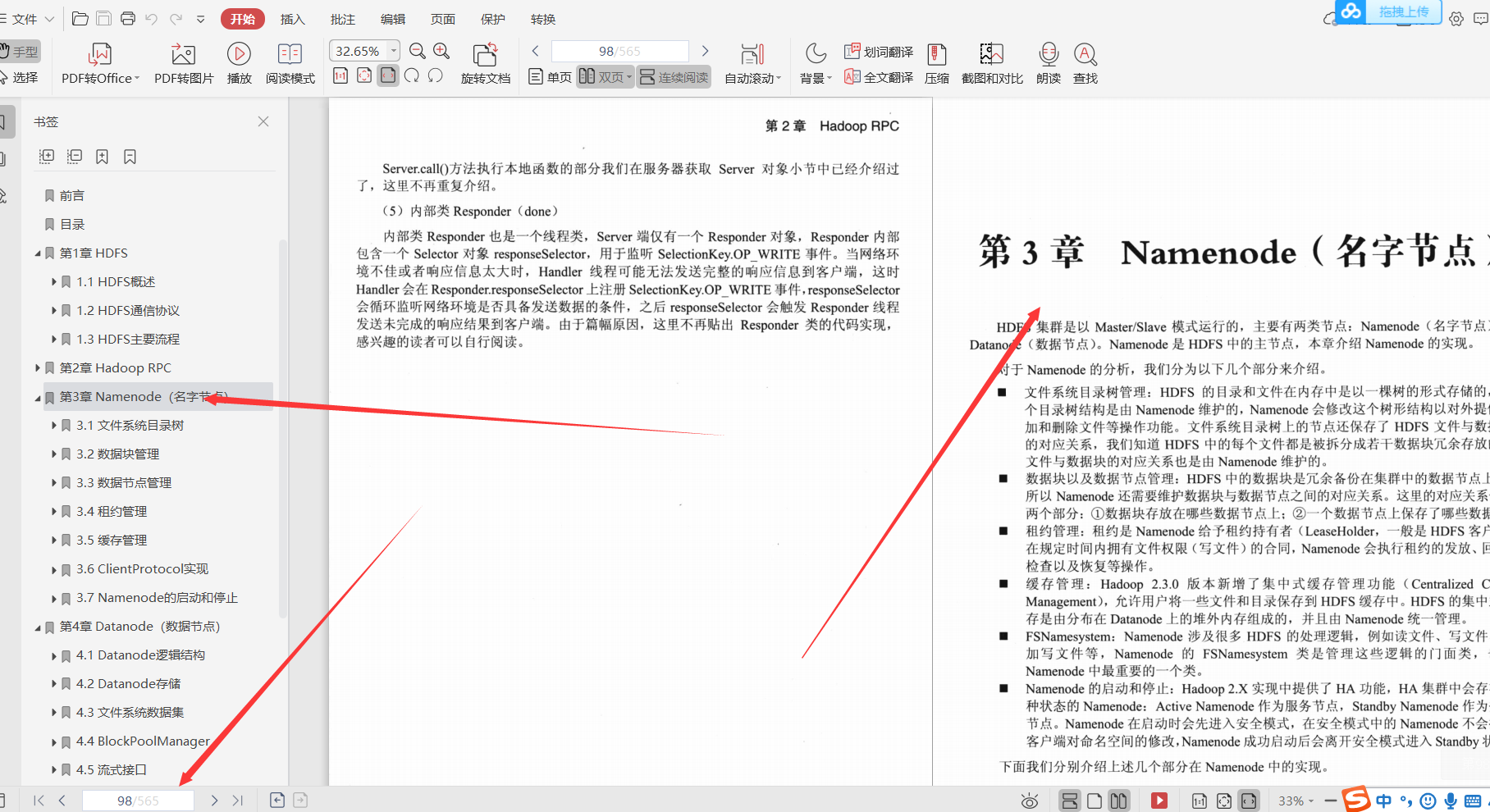Viewport: 1490px width, 812px height.
Task: Toggle fit width icon in toolbar
Action: coord(388,76)
